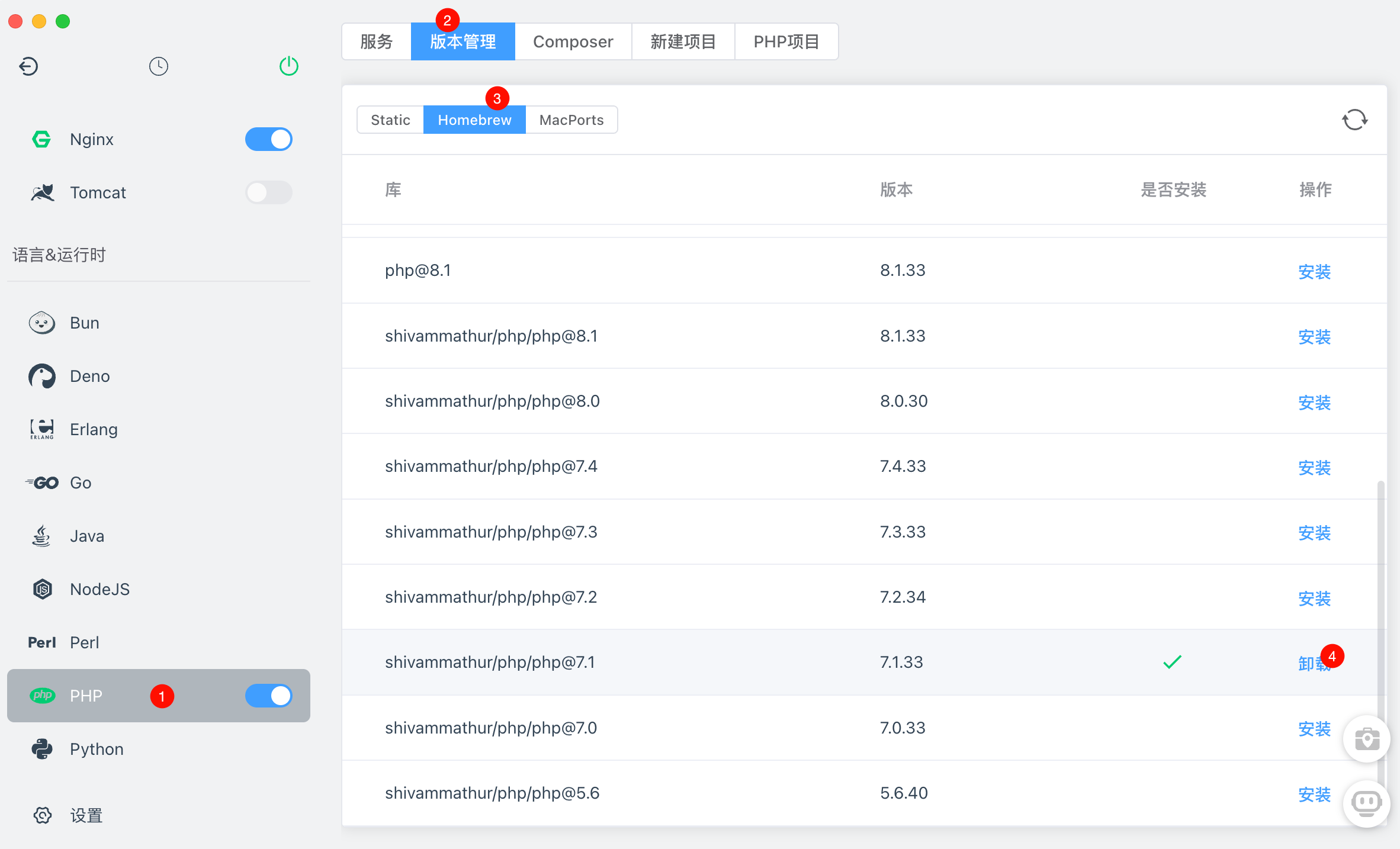Install shivammathur/php/php@8.1
Image resolution: width=1400 pixels, height=849 pixels.
[1315, 336]
